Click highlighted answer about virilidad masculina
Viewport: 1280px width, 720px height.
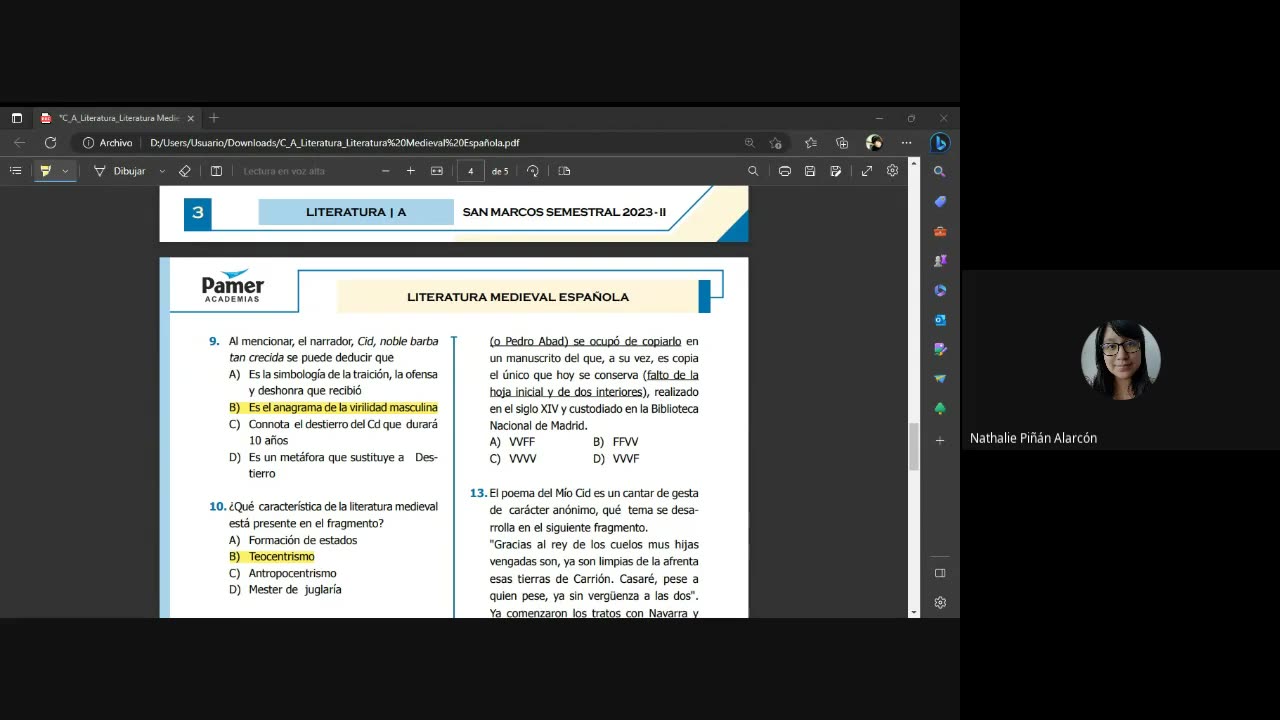pyautogui.click(x=333, y=408)
